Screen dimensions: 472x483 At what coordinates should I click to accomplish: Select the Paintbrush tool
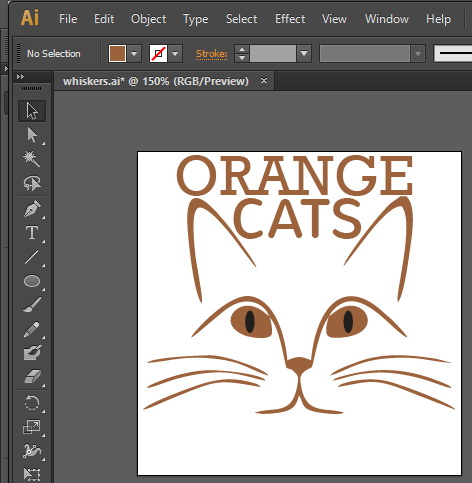click(32, 305)
